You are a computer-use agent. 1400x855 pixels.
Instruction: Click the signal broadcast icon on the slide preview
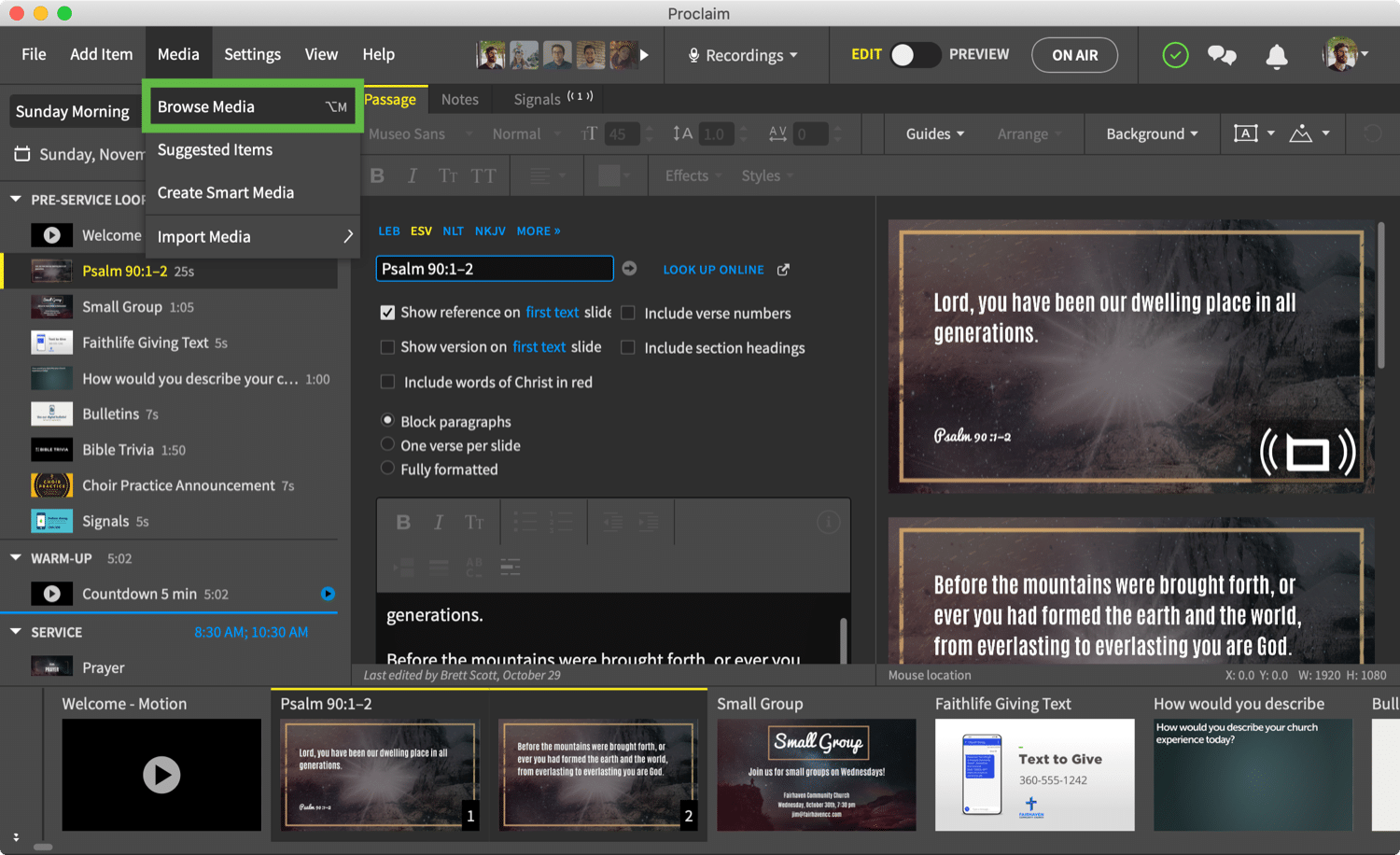(1308, 453)
